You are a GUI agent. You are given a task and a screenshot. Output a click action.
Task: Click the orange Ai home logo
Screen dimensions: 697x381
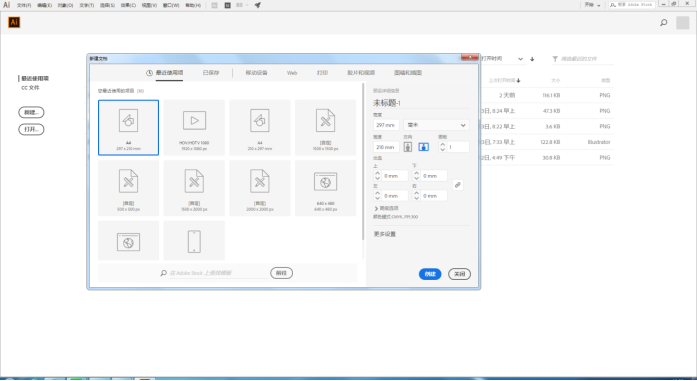[x=14, y=22]
